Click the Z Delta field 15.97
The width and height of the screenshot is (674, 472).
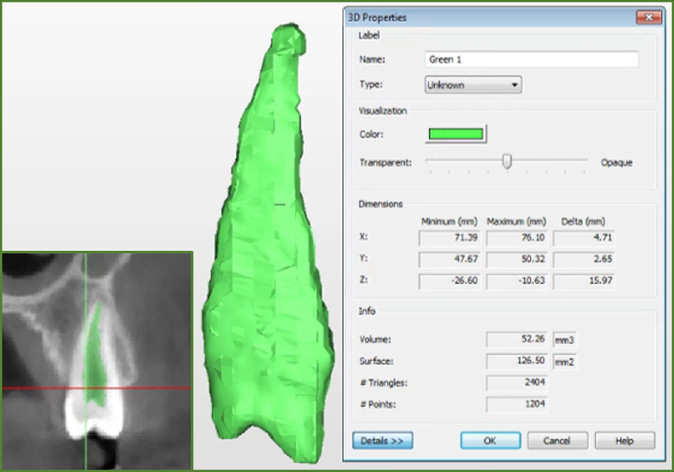click(583, 280)
